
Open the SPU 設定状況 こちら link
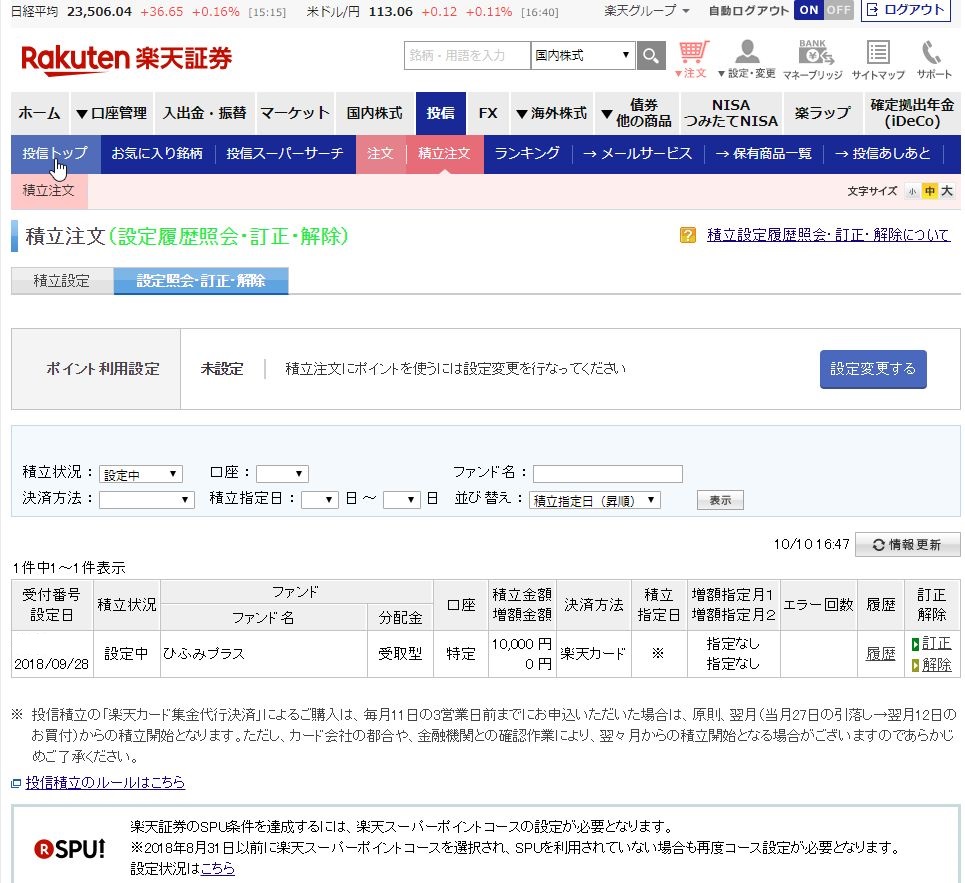[x=218, y=869]
